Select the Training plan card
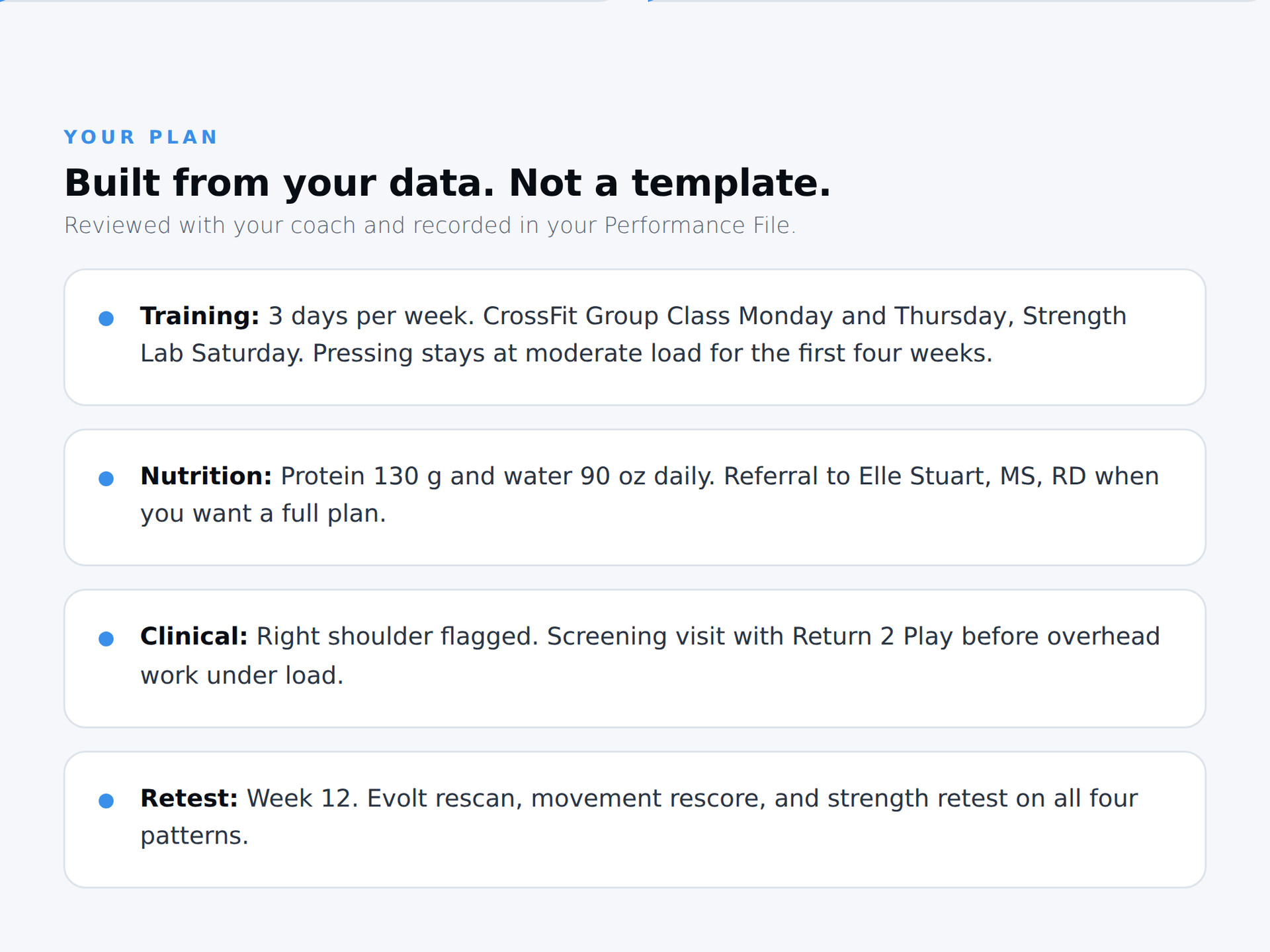 click(635, 337)
